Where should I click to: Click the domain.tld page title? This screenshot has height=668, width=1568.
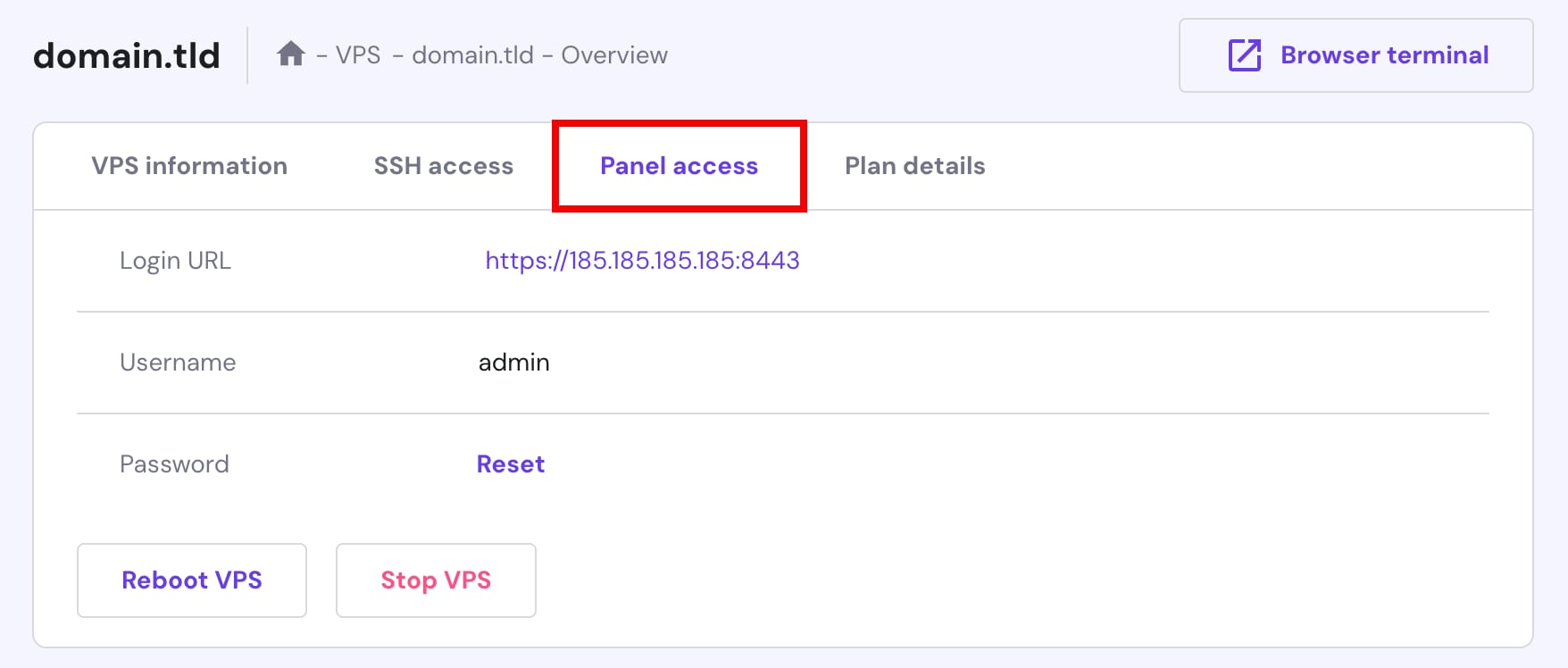tap(125, 54)
